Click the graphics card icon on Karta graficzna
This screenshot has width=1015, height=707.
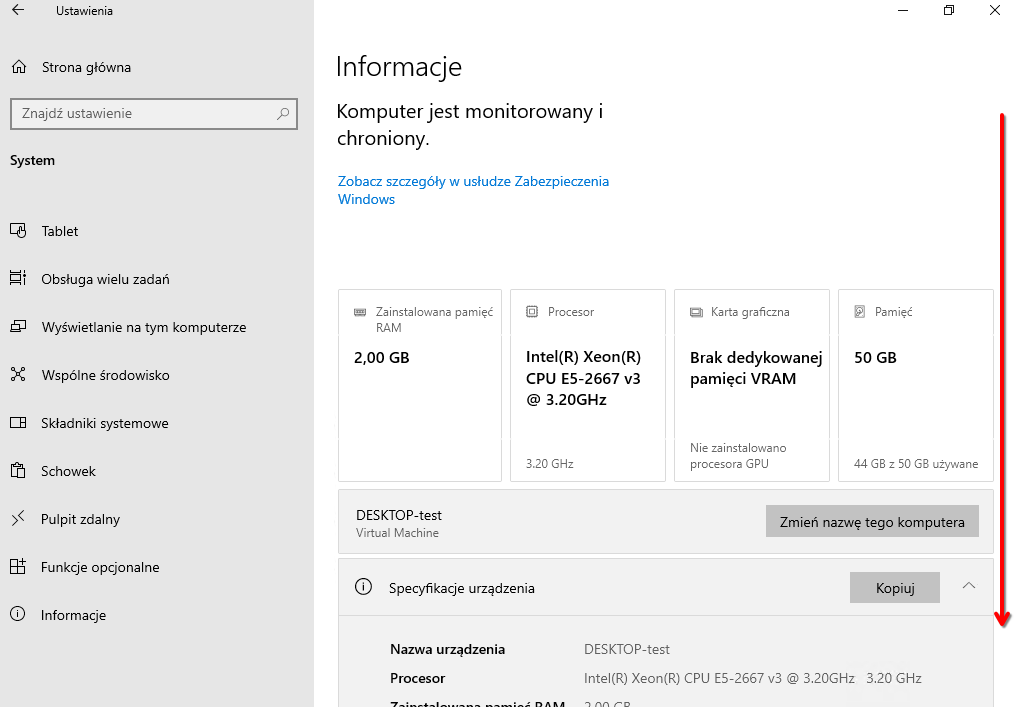point(695,311)
